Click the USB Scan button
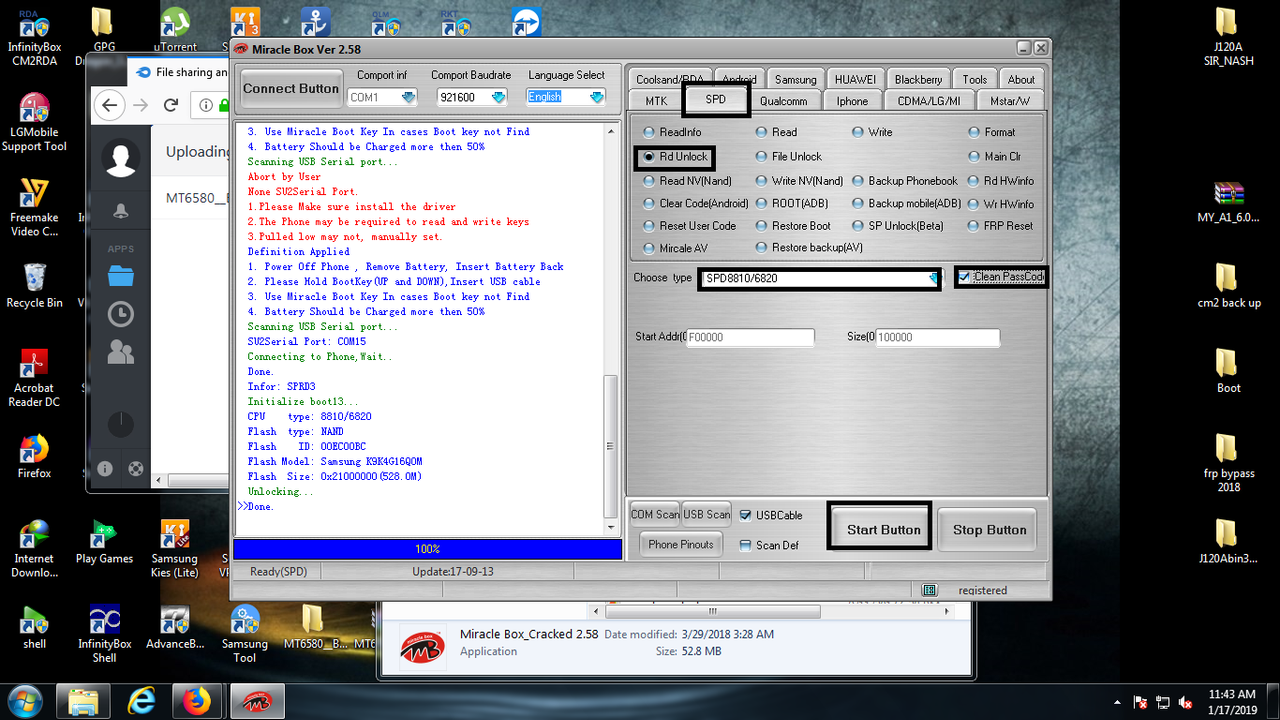This screenshot has height=720, width=1280. pos(706,515)
